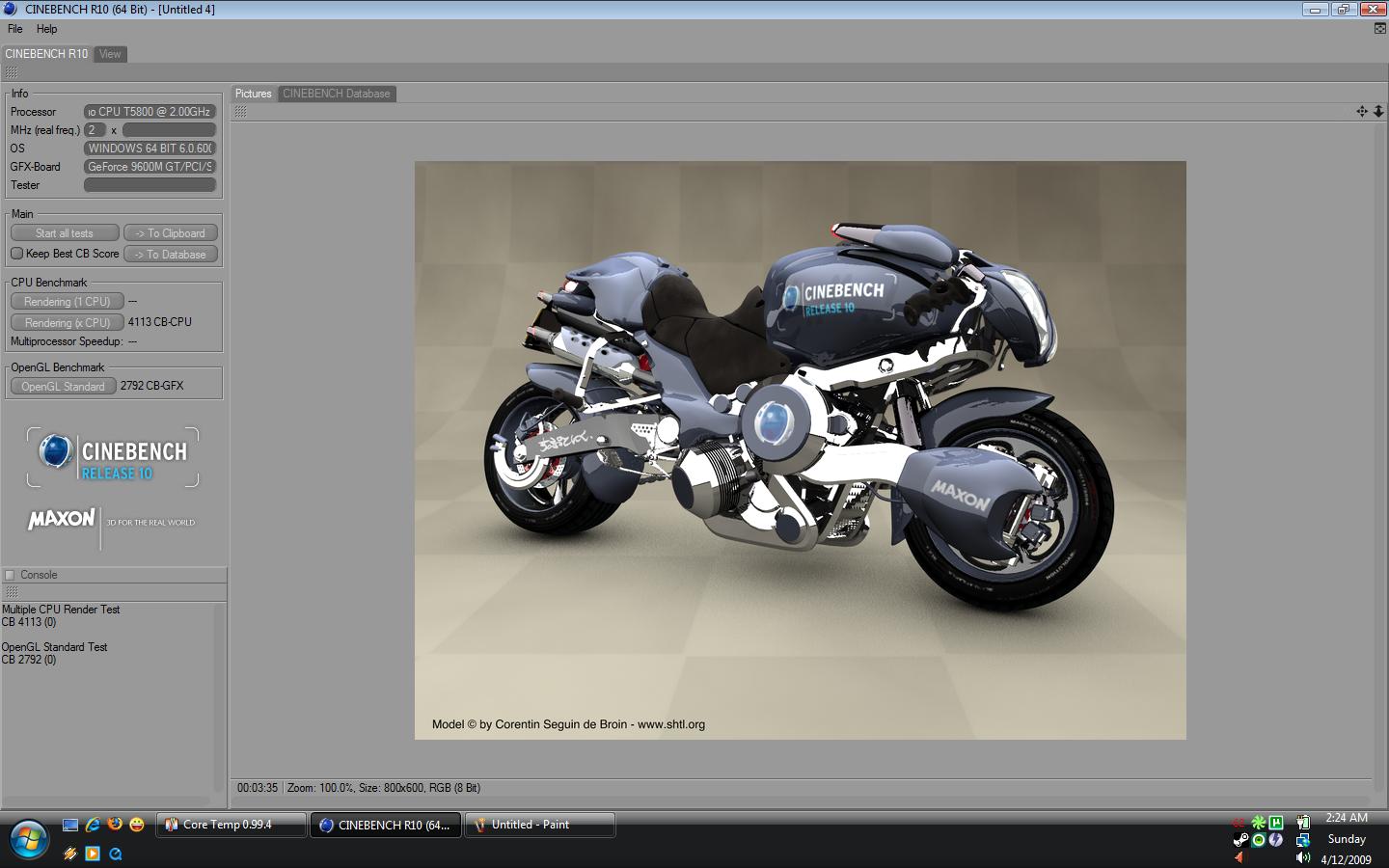Switch to the View tab
The image size is (1389, 868).
point(110,54)
